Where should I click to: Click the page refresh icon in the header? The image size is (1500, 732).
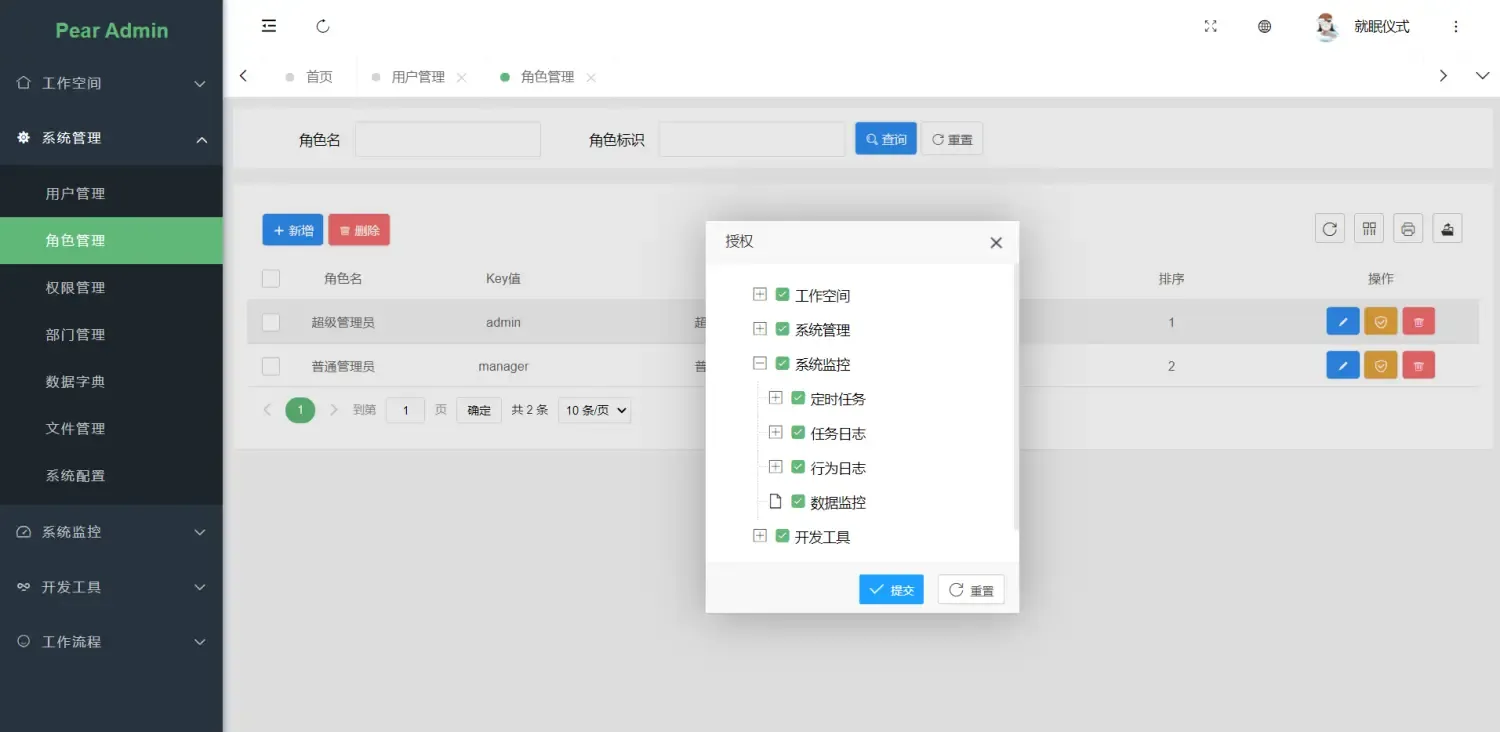click(322, 26)
